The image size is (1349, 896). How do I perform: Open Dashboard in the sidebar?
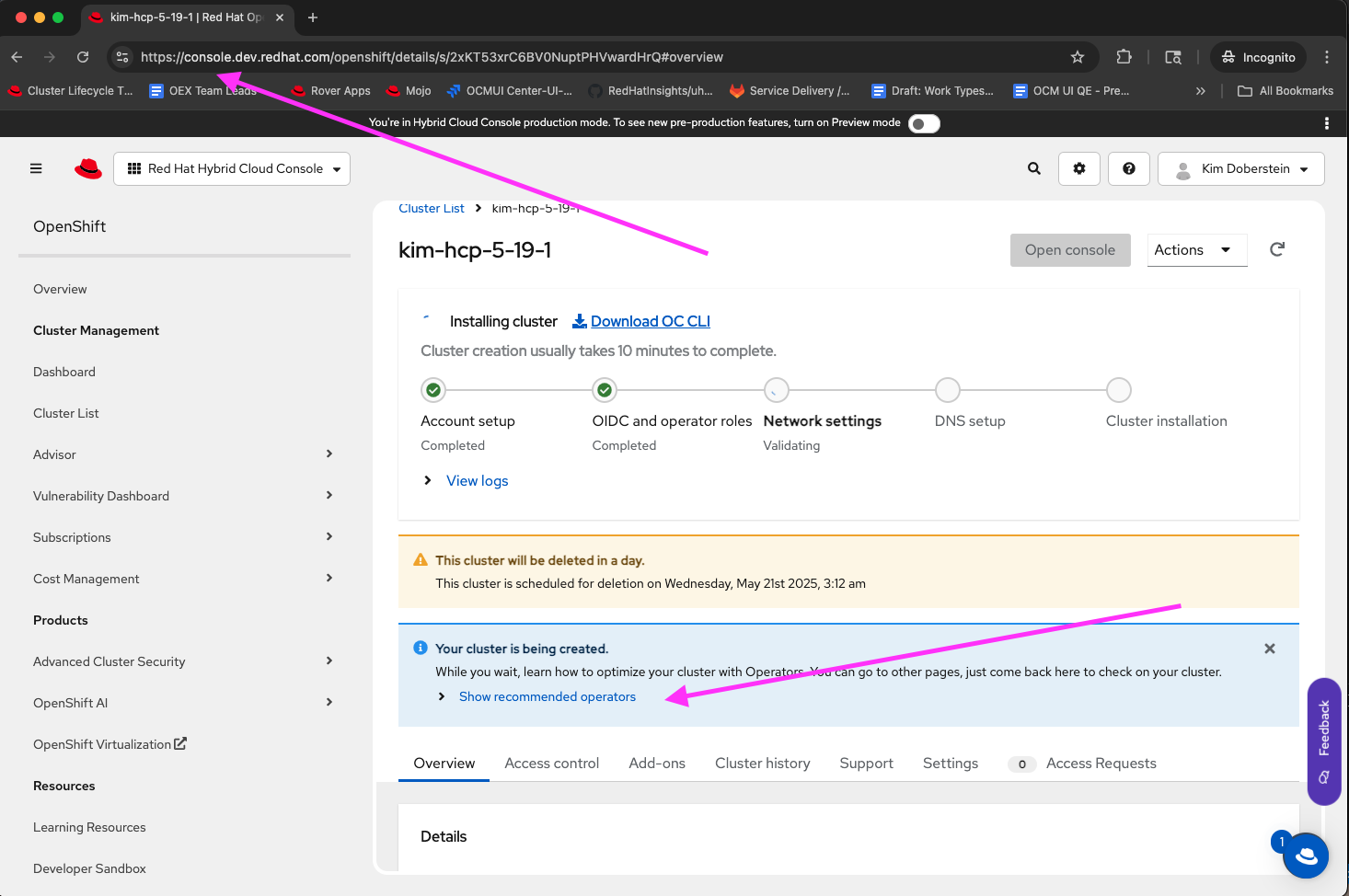point(64,372)
